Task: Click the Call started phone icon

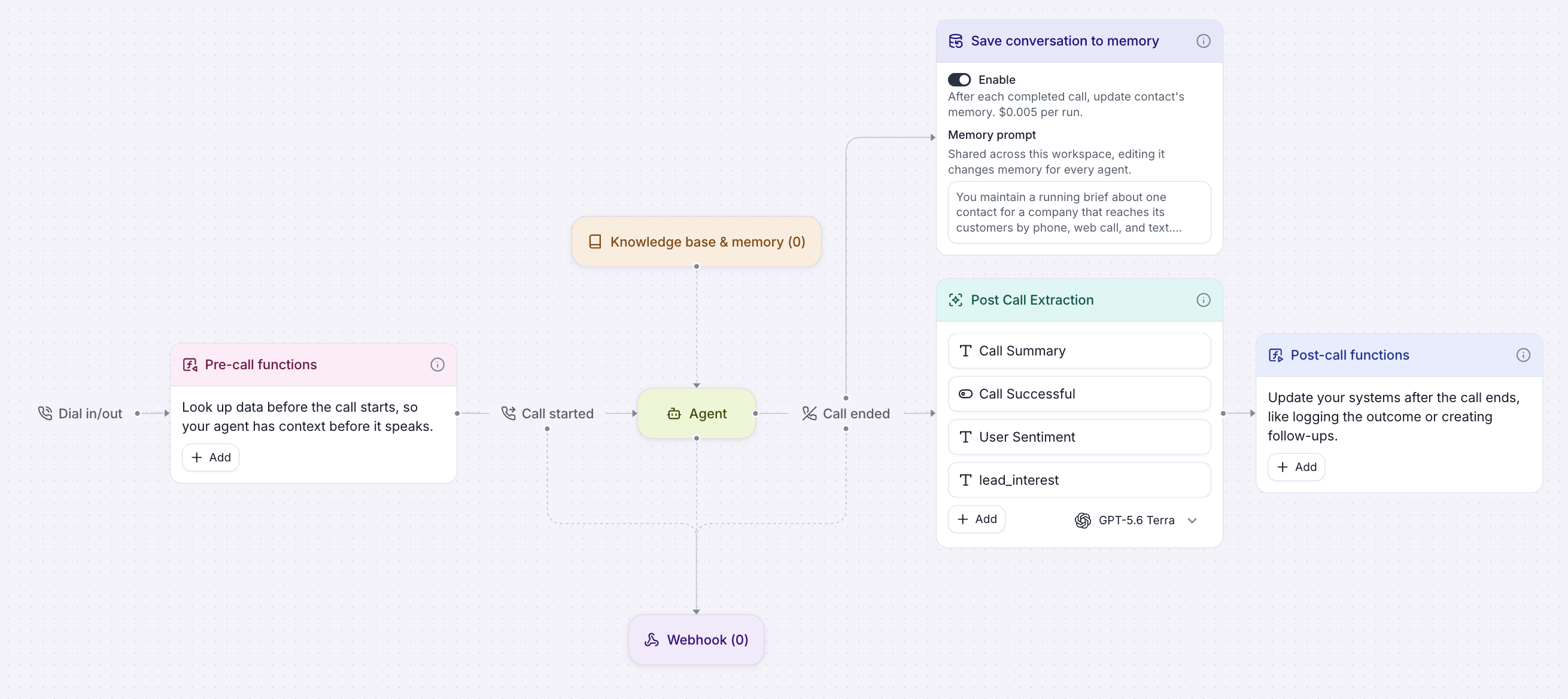Action: 508,414
